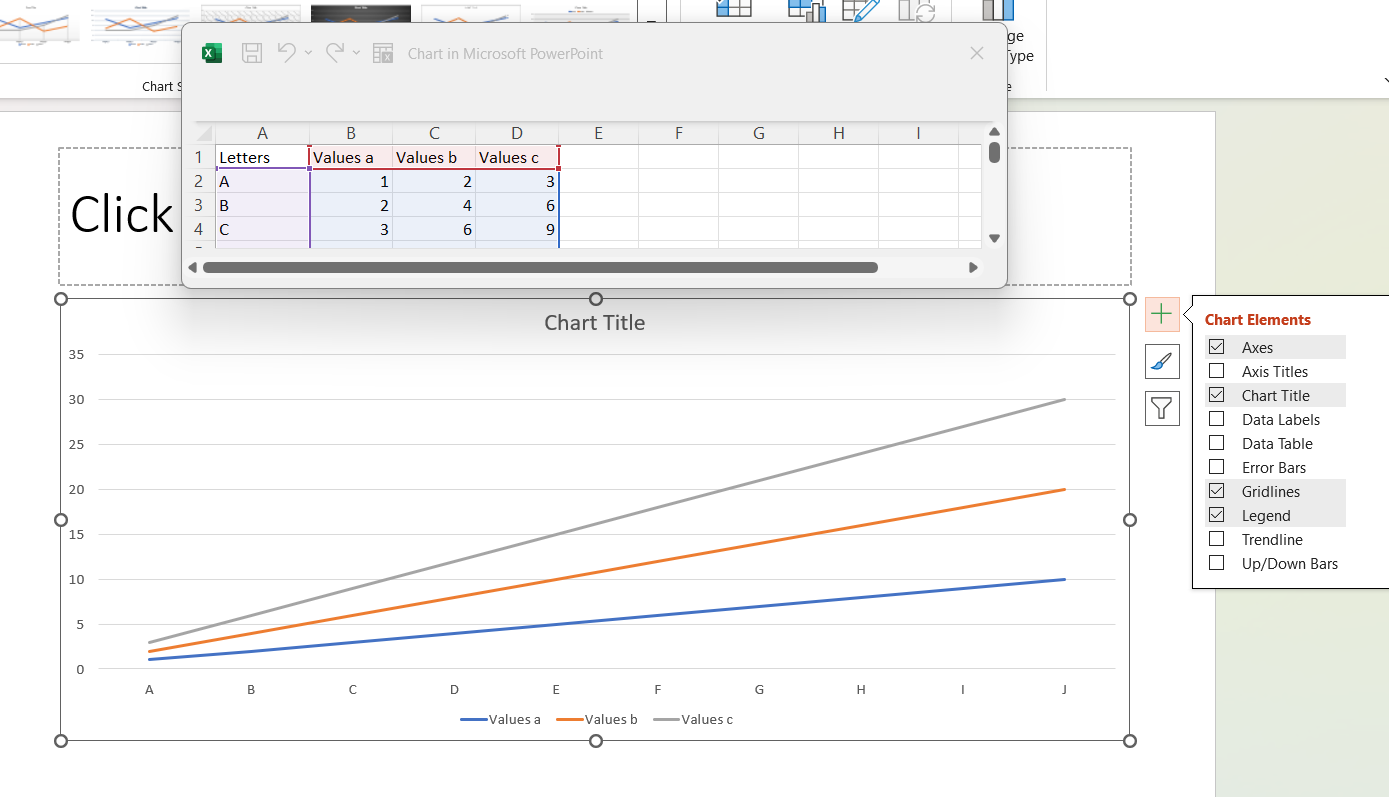Select cell B1 containing Values a

[350, 157]
